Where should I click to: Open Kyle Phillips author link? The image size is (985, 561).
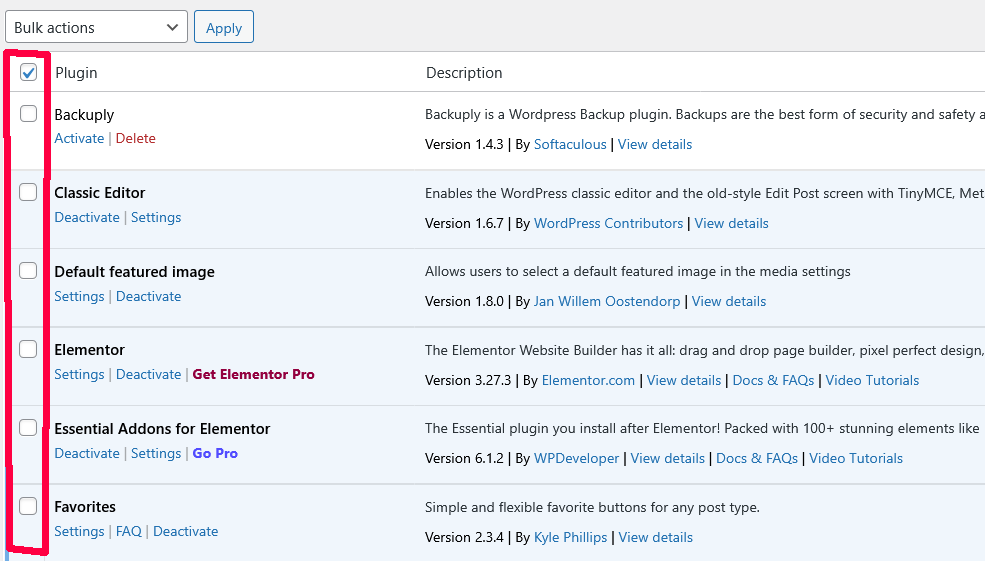(x=570, y=538)
